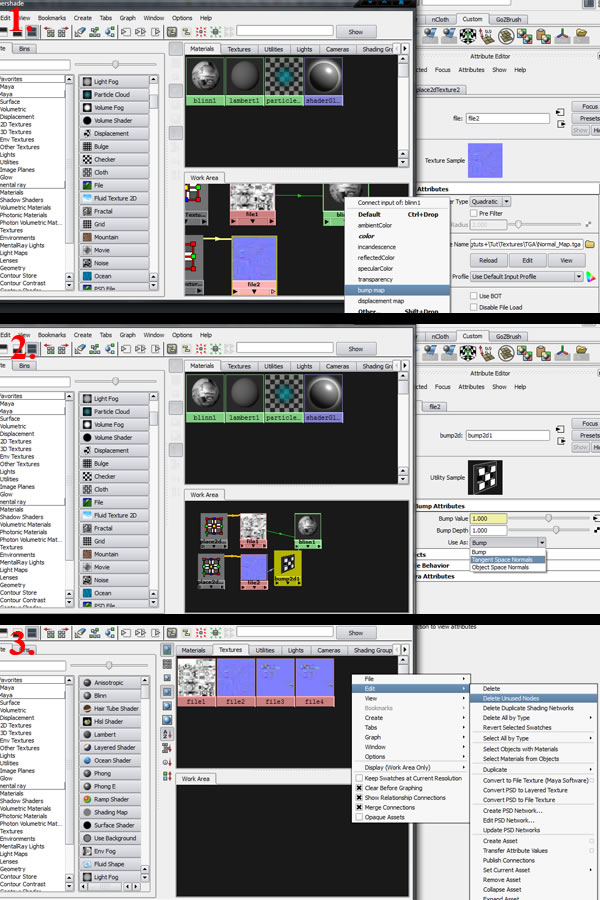Open the Use Default Input Profile dropdown
600x900 pixels.
(527, 277)
